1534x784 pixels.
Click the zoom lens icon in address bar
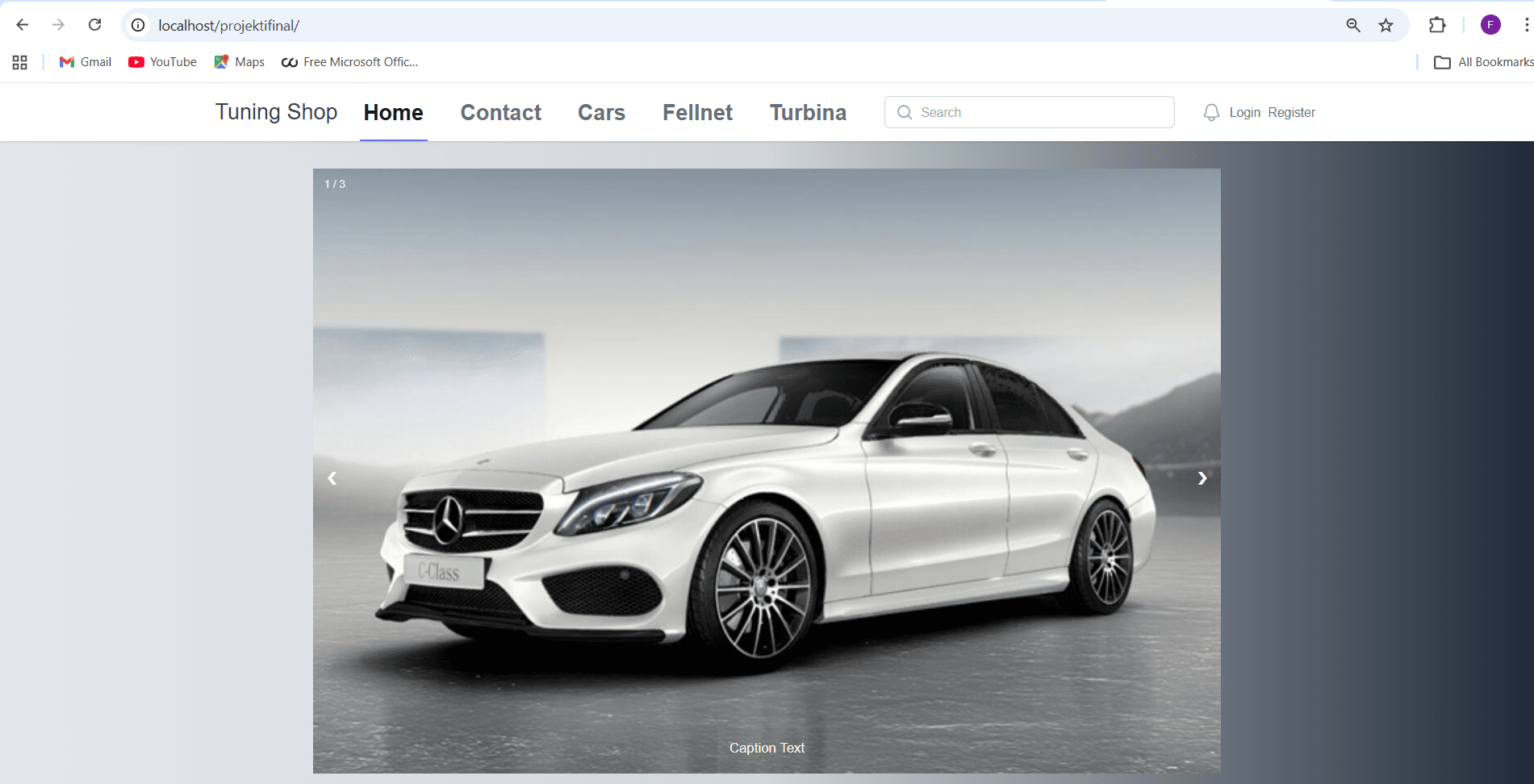click(x=1352, y=25)
